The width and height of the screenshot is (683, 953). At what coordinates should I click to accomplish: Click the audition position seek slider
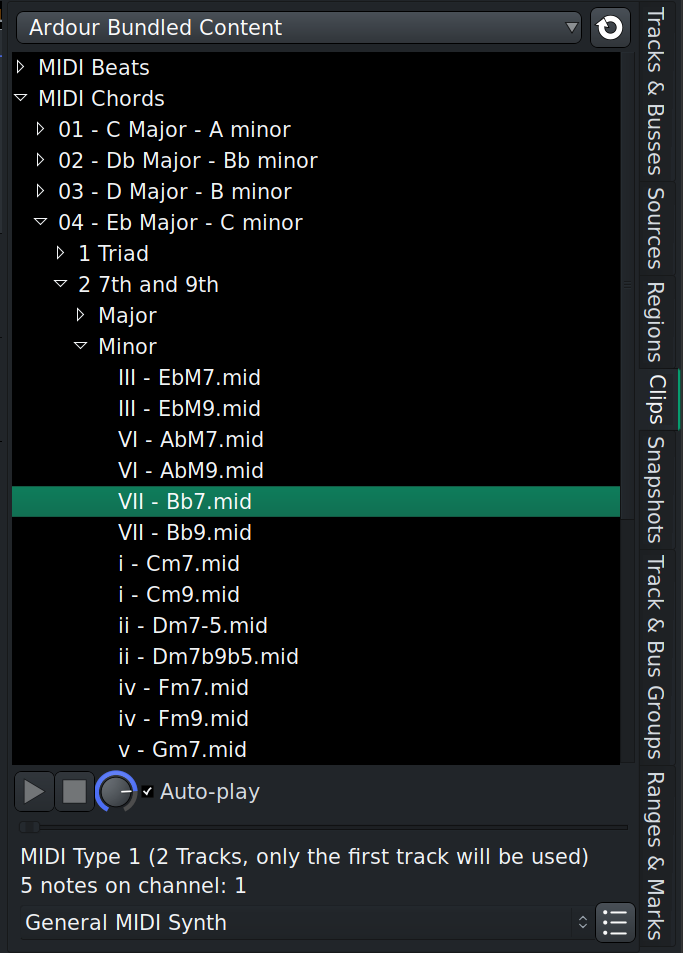point(323,827)
